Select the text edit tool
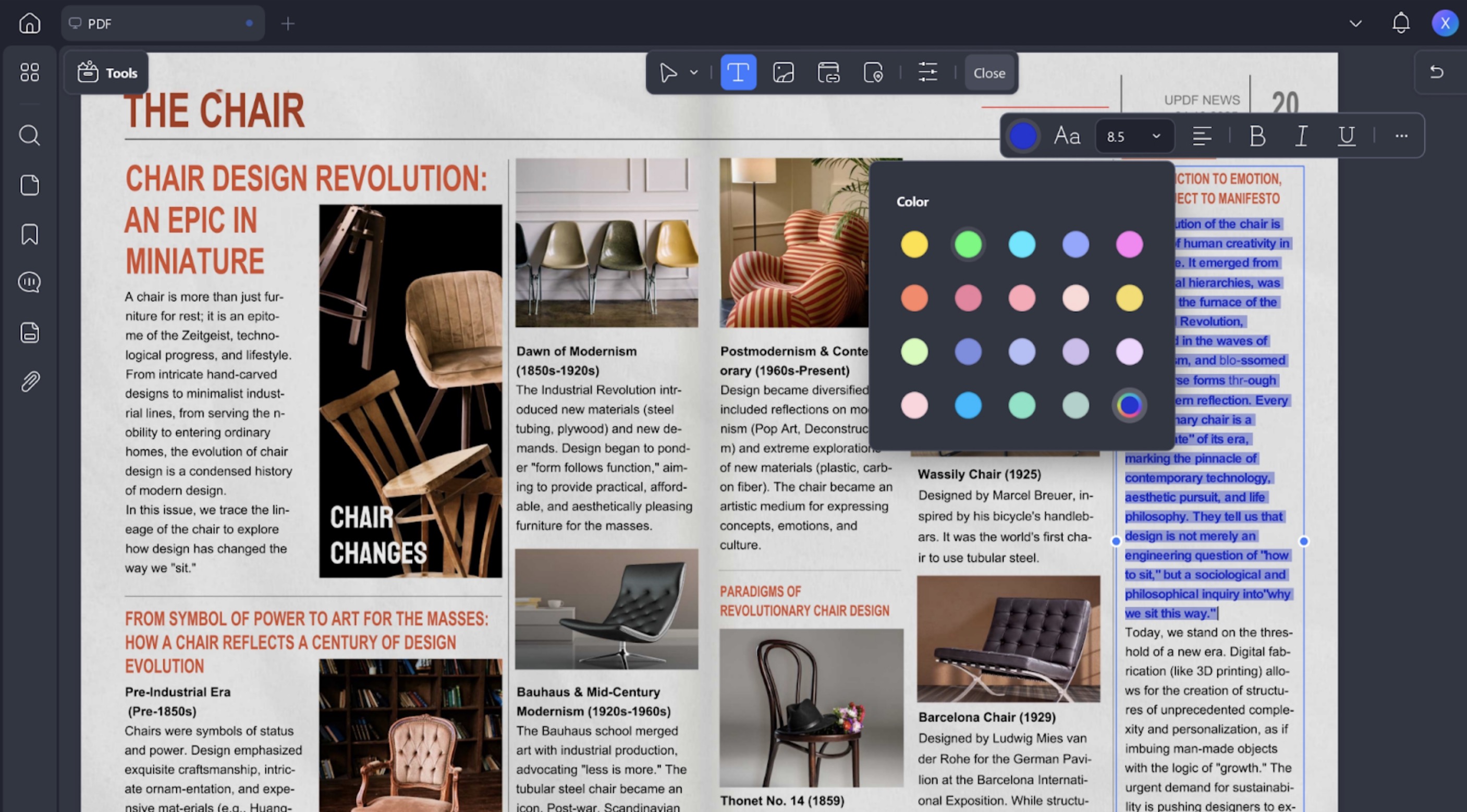Screen dimensions: 1467x812 (x=738, y=73)
